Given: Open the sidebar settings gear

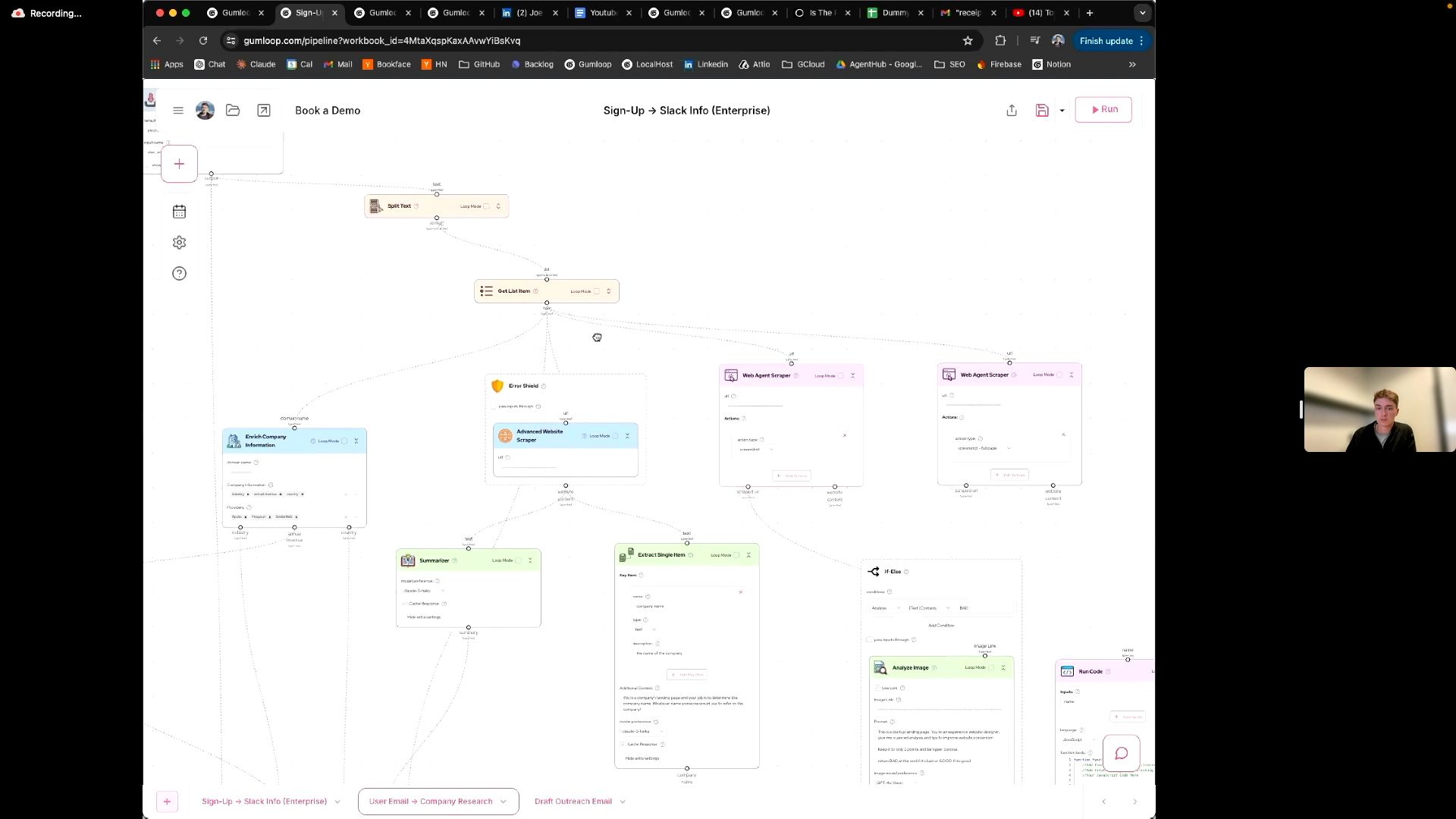Looking at the screenshot, I should [179, 243].
